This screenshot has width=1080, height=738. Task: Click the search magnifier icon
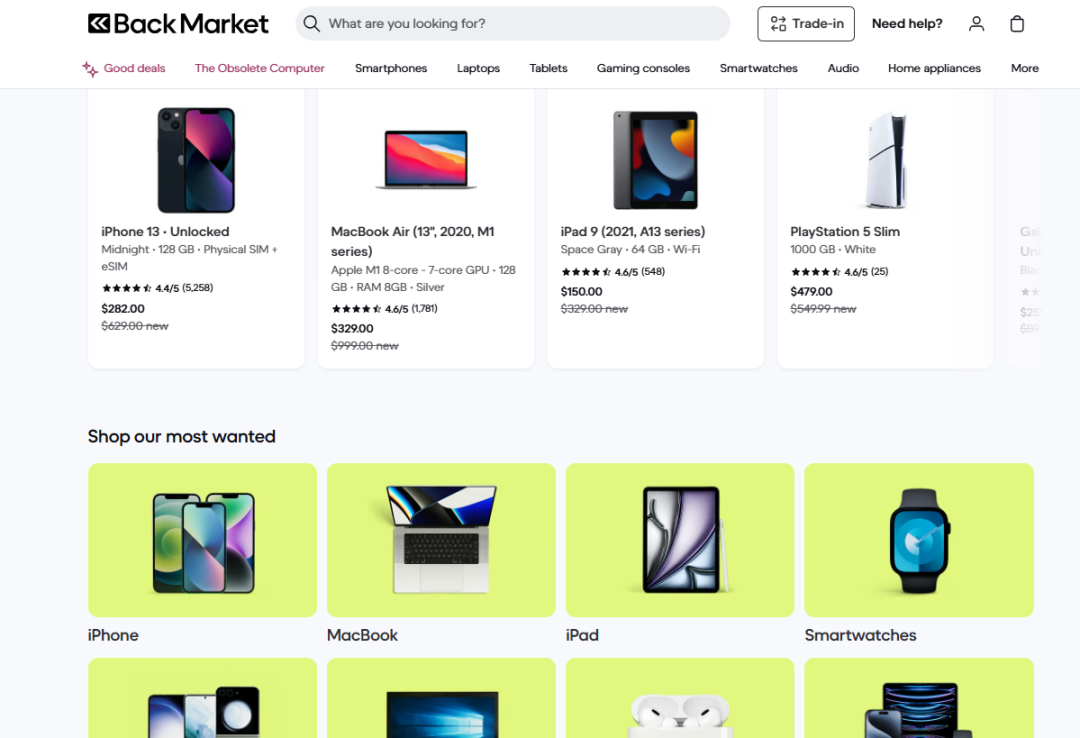point(312,24)
